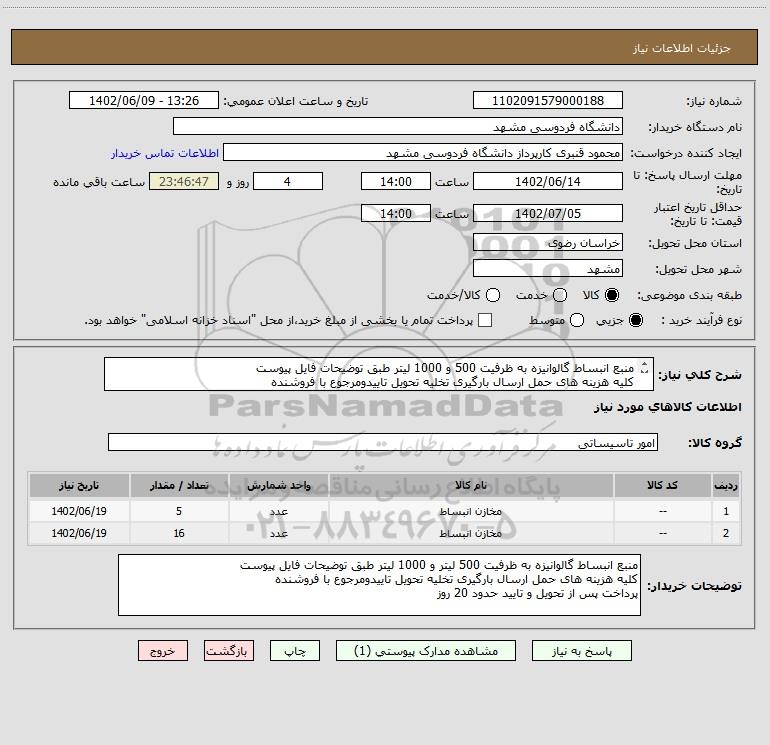The height and width of the screenshot is (745, 770).
Task: Click the شهر محل تحویل field مشهد
Action: pos(548,268)
